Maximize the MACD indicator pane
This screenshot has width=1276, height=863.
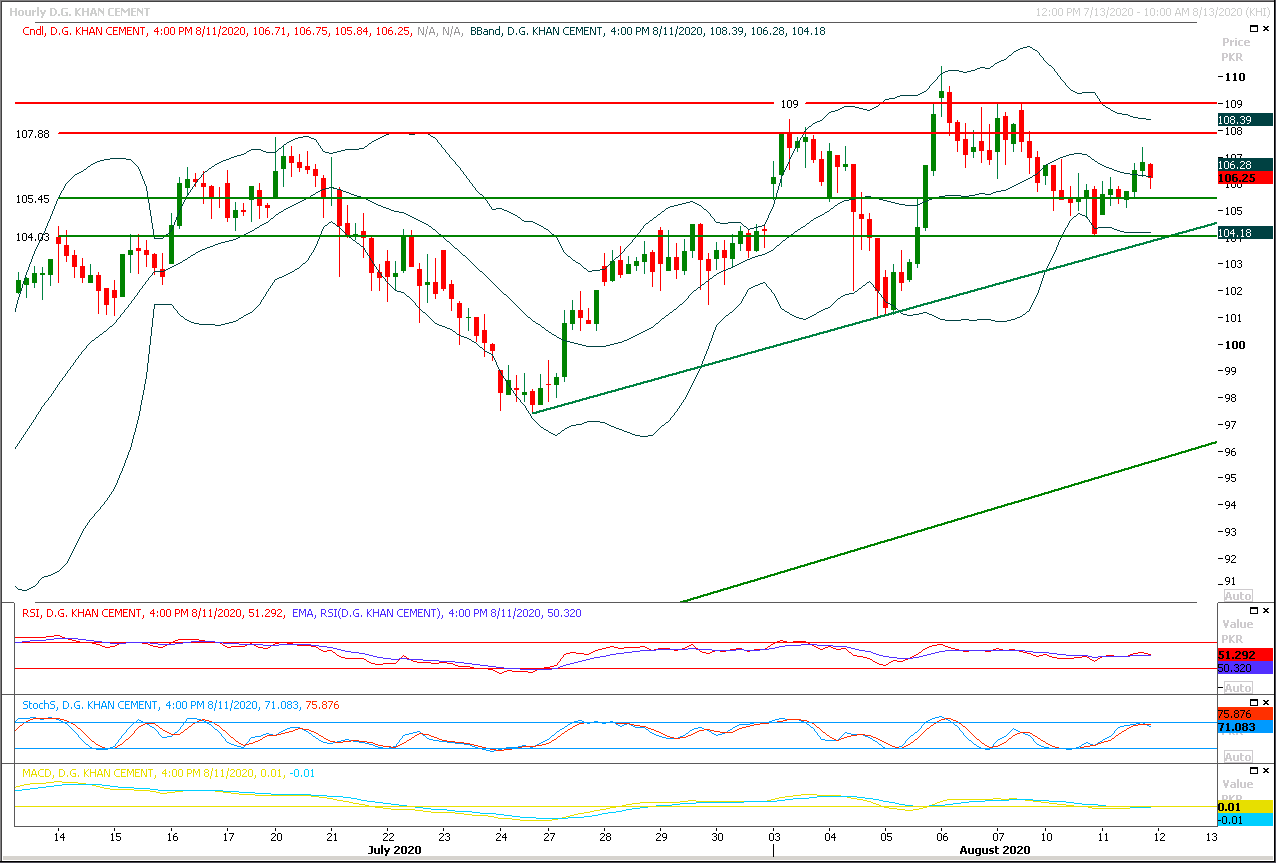[1253, 771]
